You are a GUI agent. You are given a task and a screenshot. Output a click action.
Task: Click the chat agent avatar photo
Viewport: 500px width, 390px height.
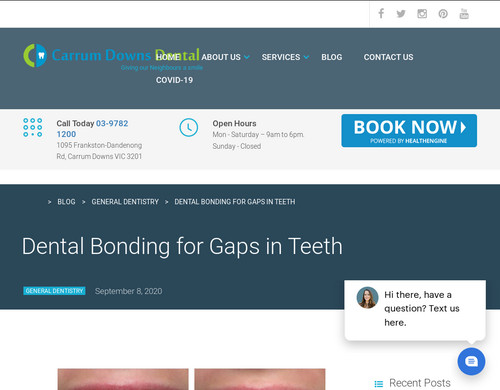point(367,297)
